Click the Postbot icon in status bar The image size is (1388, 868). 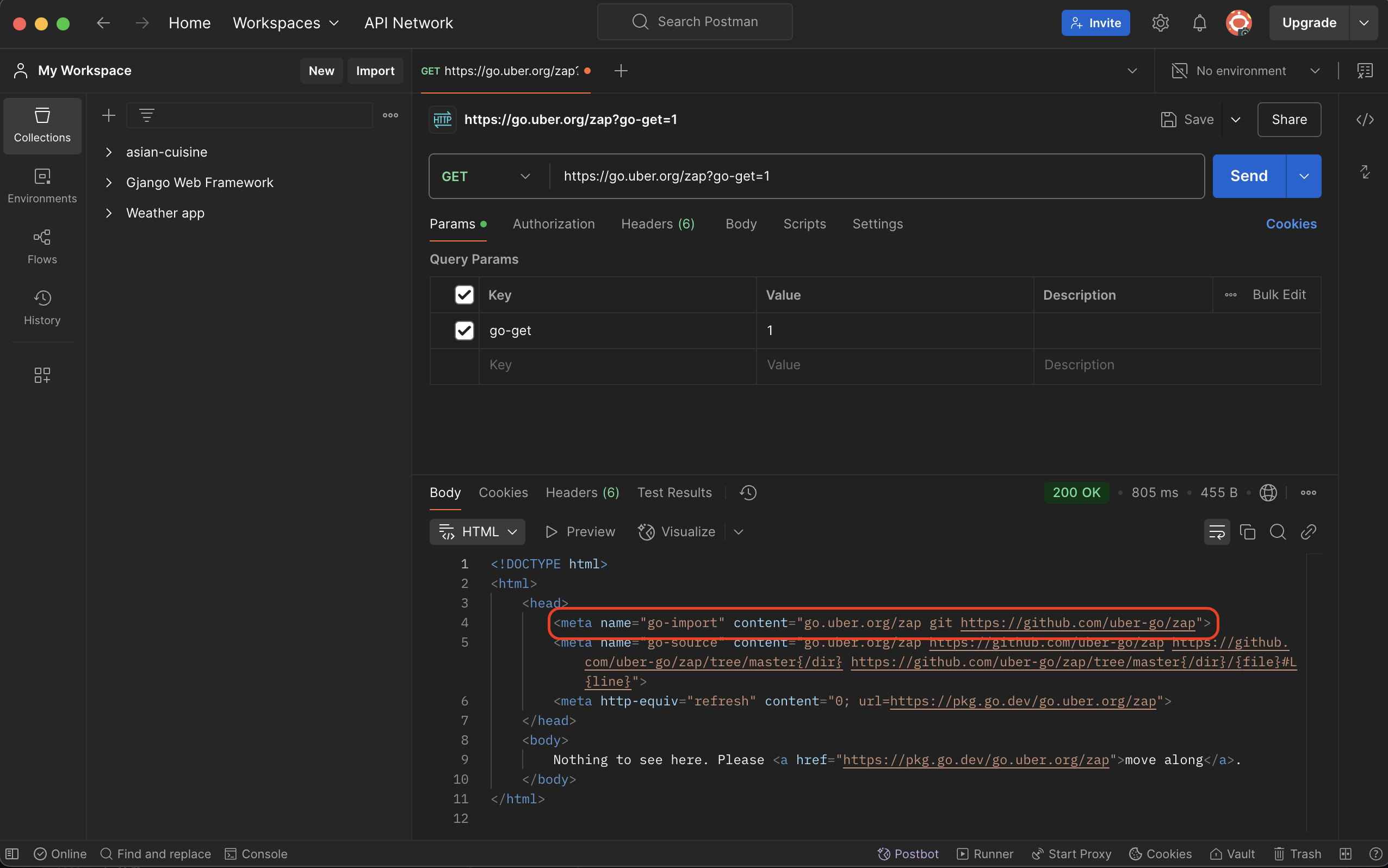click(883, 854)
